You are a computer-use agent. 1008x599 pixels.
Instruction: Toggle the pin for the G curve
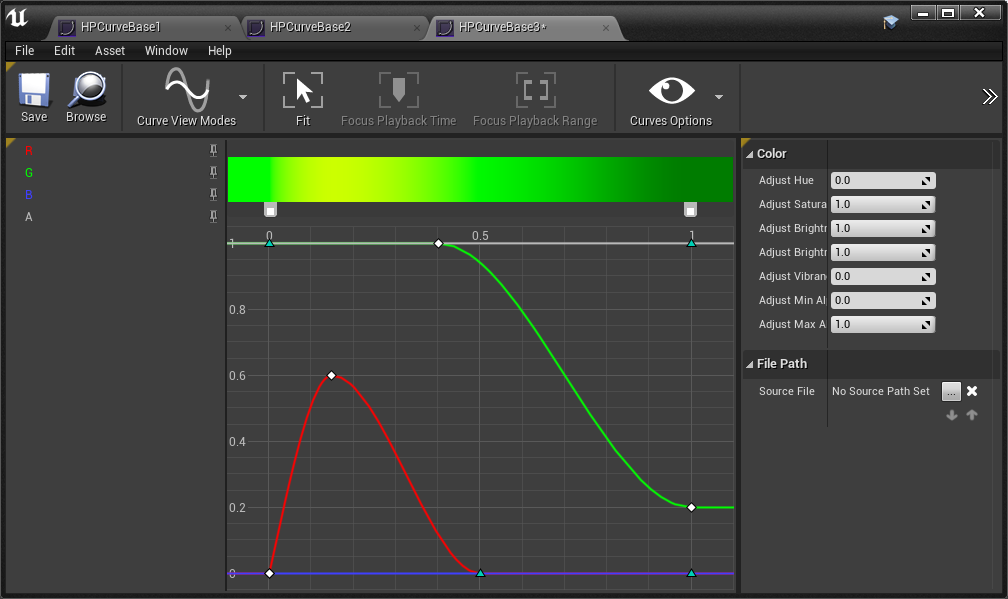[213, 172]
